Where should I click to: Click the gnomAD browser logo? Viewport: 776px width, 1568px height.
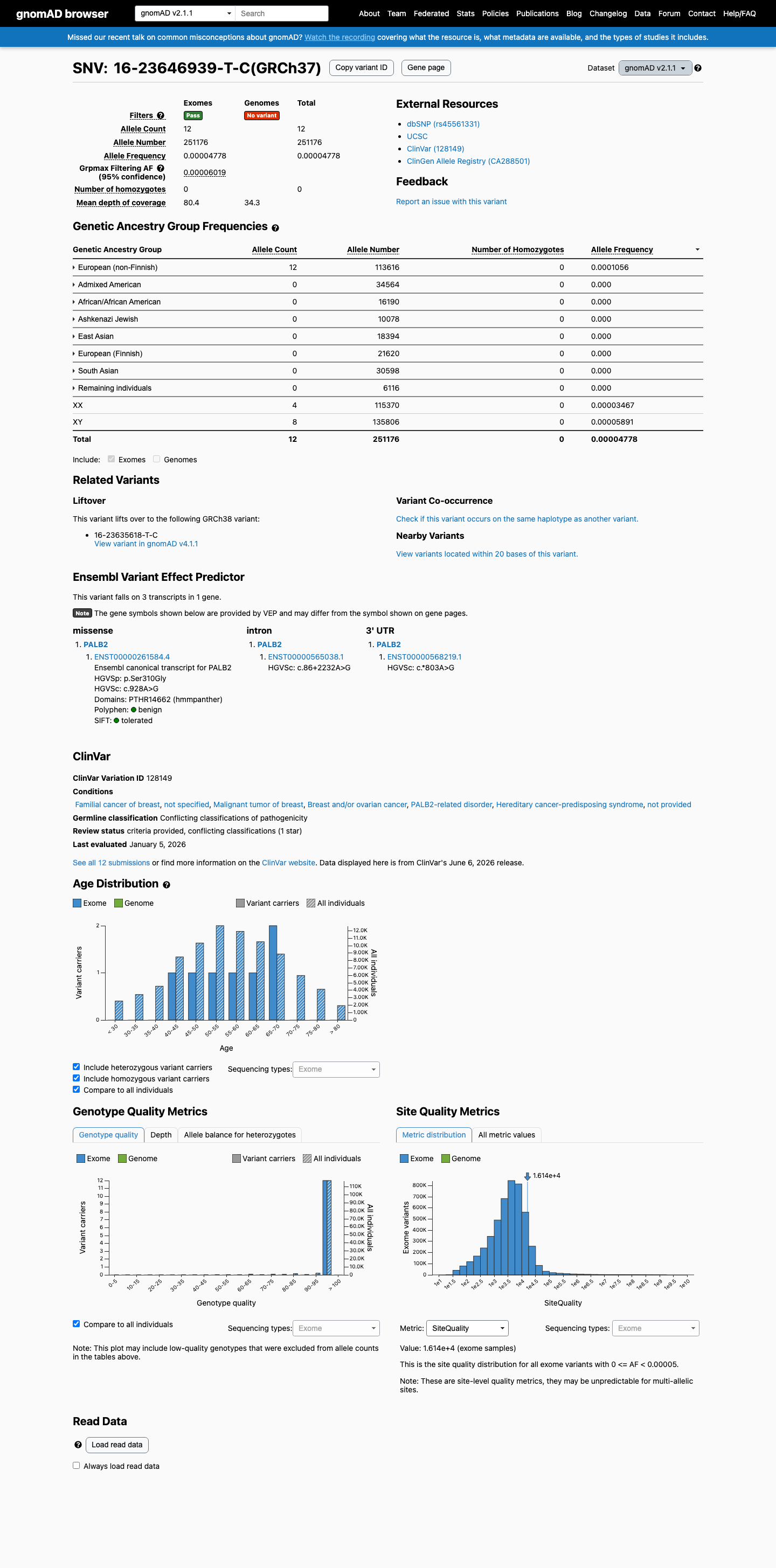coord(62,13)
